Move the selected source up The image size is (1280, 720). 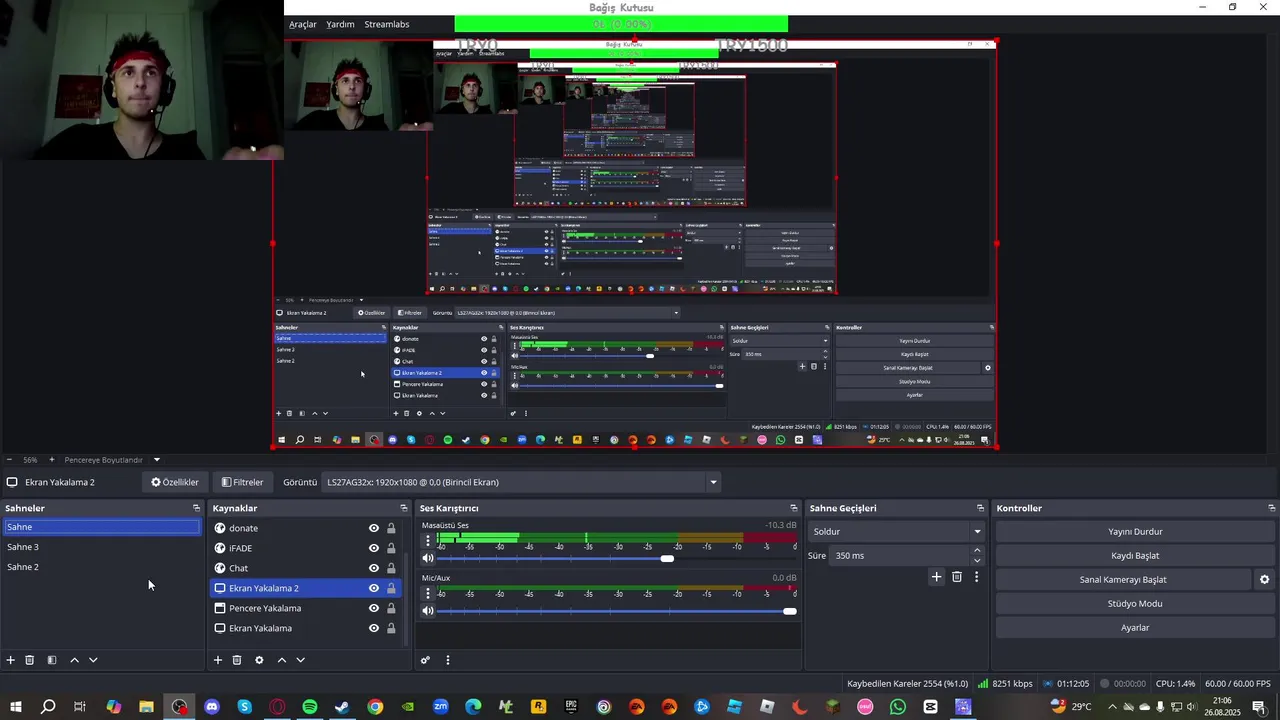282,660
